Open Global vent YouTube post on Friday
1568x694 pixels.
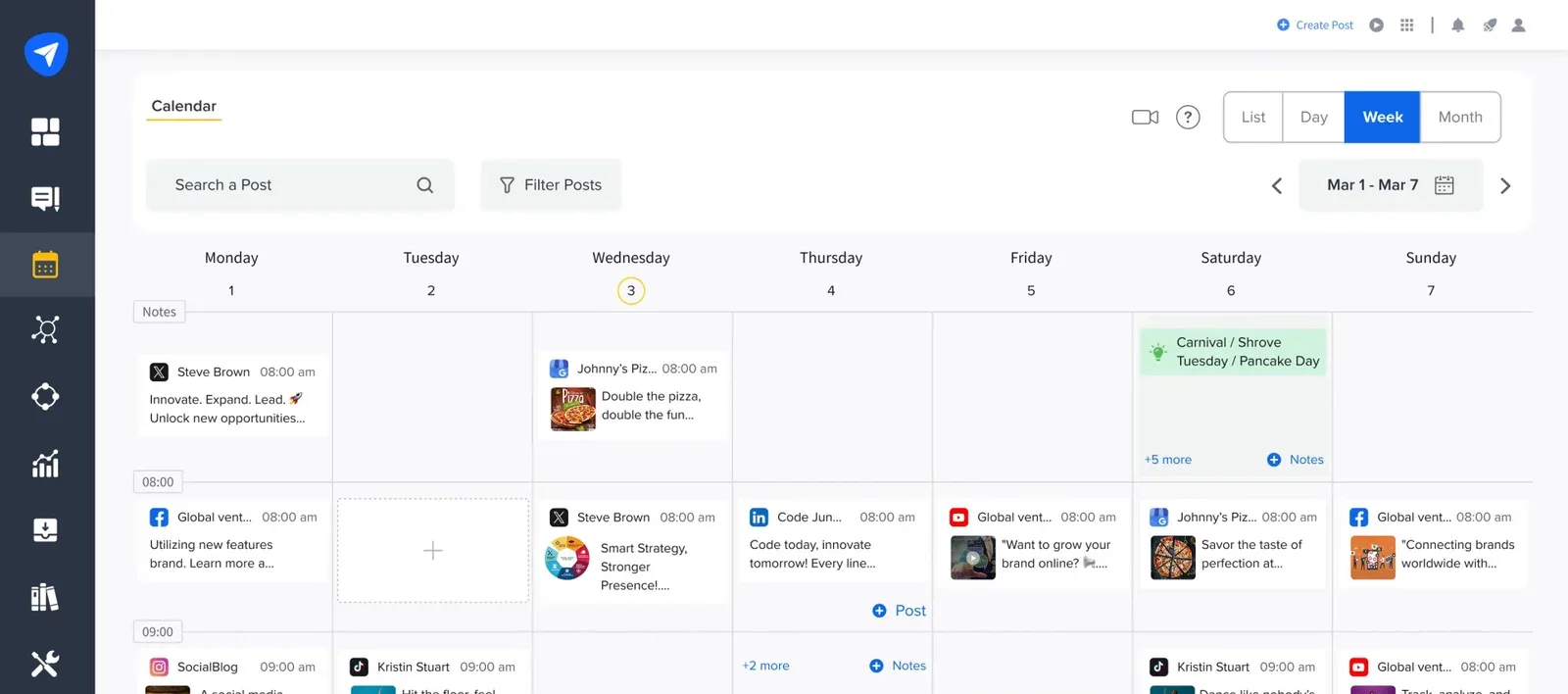(1033, 544)
